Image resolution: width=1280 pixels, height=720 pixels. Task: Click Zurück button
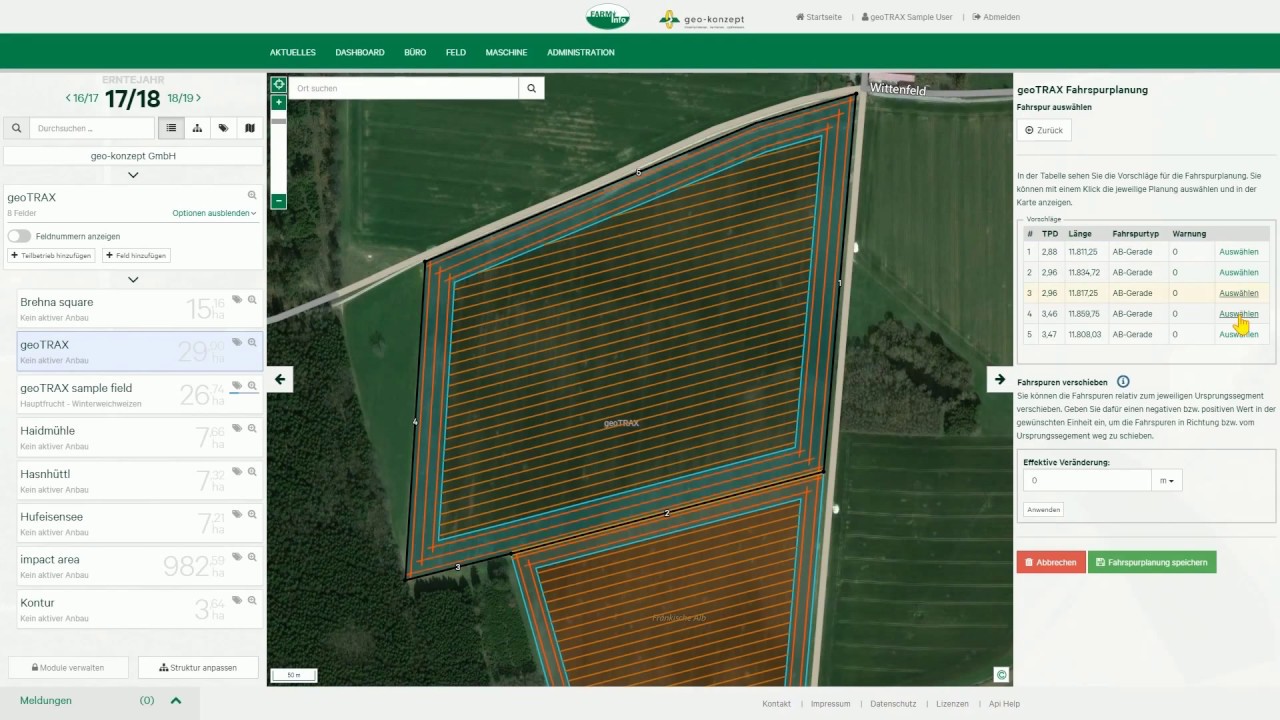[x=1044, y=130]
